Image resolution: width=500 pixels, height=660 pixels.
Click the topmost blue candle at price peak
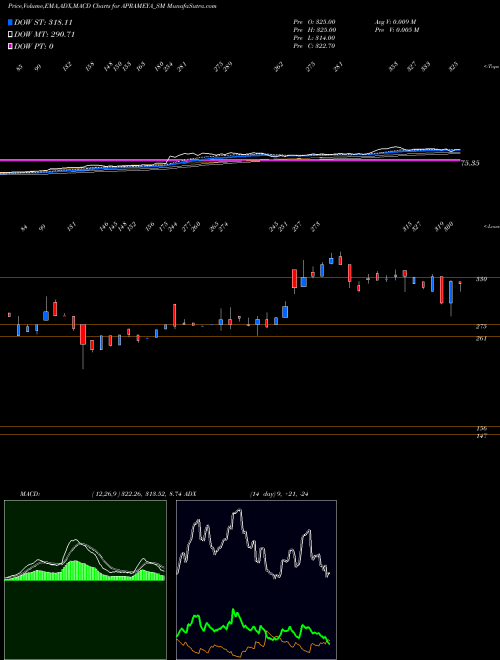pos(331,261)
